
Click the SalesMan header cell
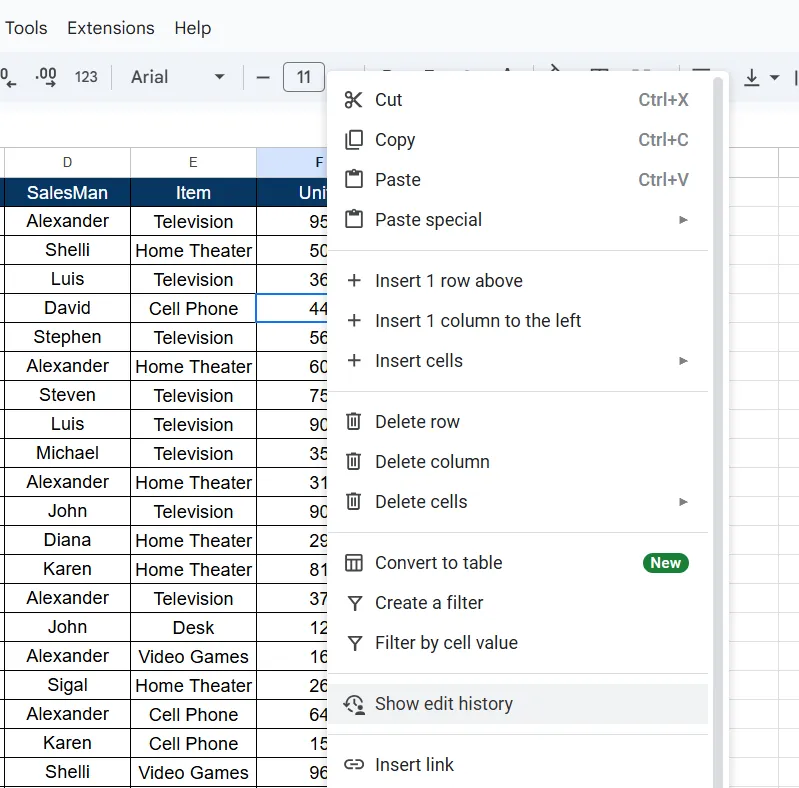[67, 193]
